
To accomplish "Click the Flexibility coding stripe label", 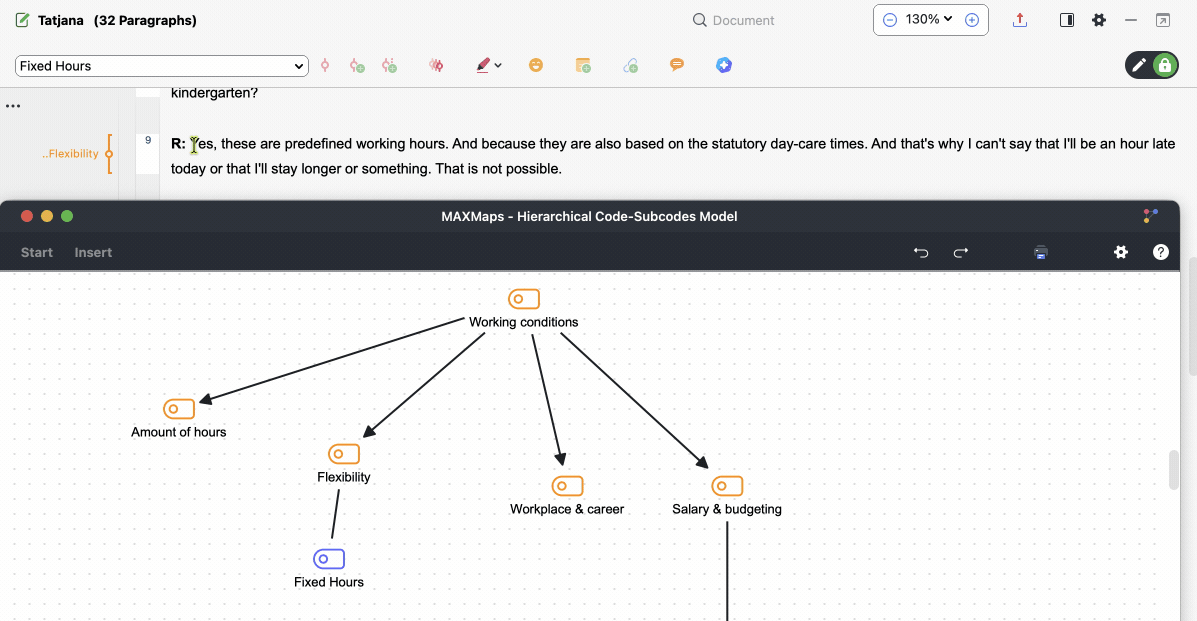I will (x=70, y=154).
